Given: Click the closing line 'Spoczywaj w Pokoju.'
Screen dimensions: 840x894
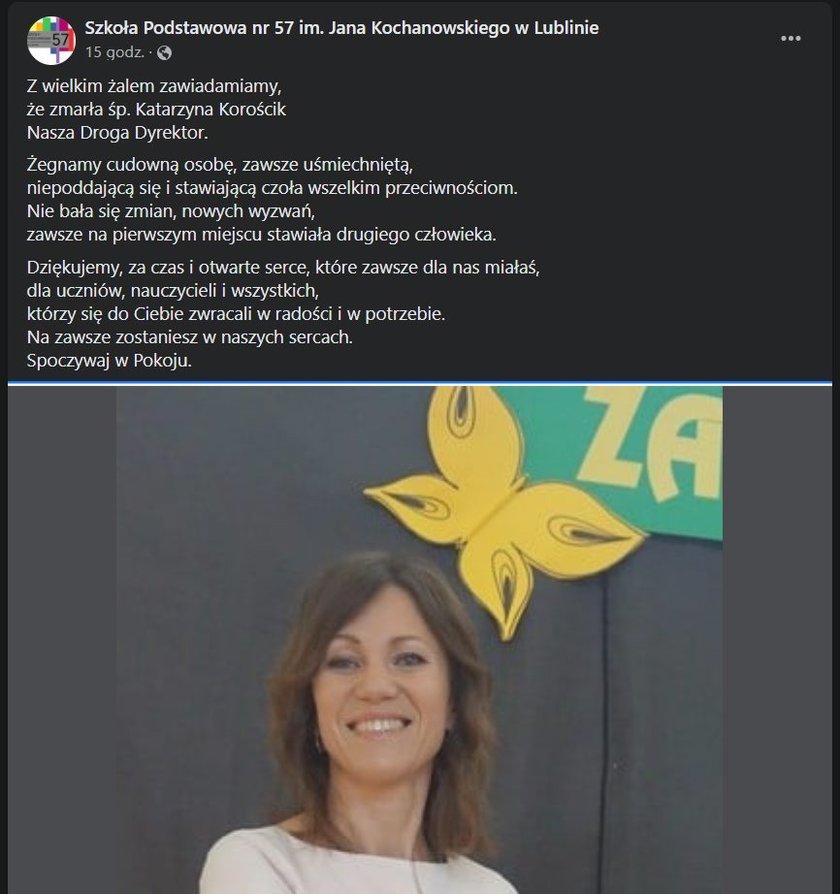Looking at the screenshot, I should tap(109, 361).
